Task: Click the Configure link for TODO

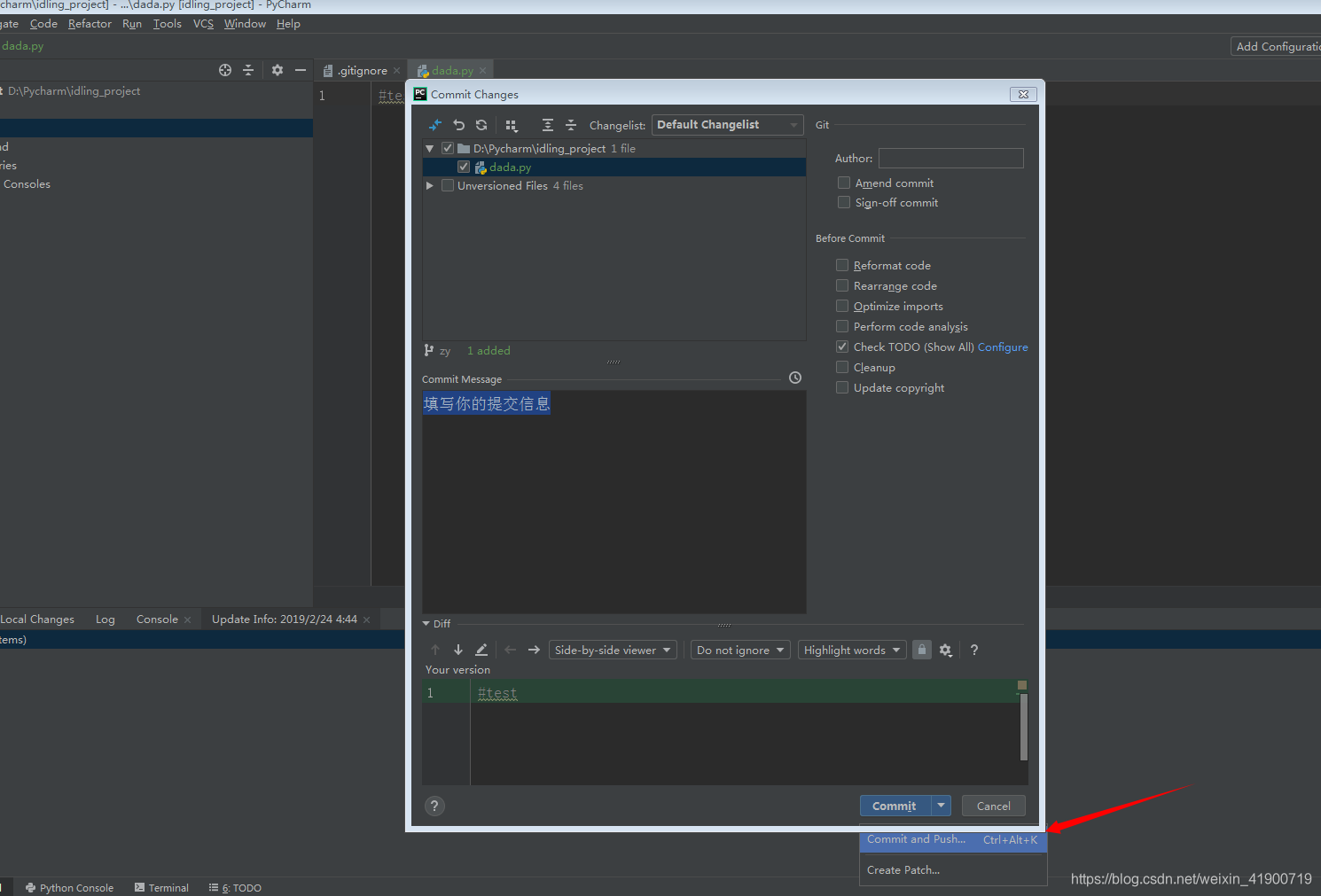Action: pos(1003,347)
